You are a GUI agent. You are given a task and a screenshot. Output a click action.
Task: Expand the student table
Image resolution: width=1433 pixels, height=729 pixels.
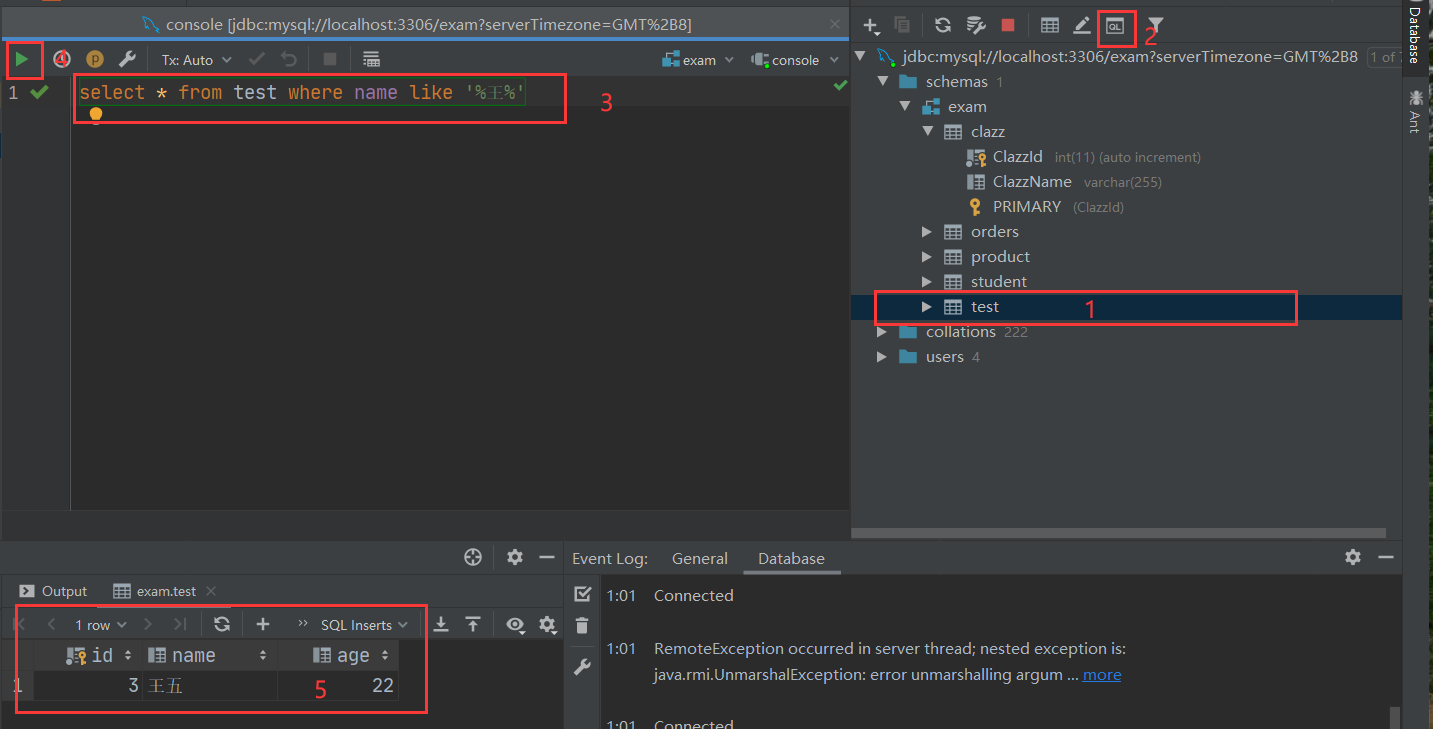click(x=927, y=281)
